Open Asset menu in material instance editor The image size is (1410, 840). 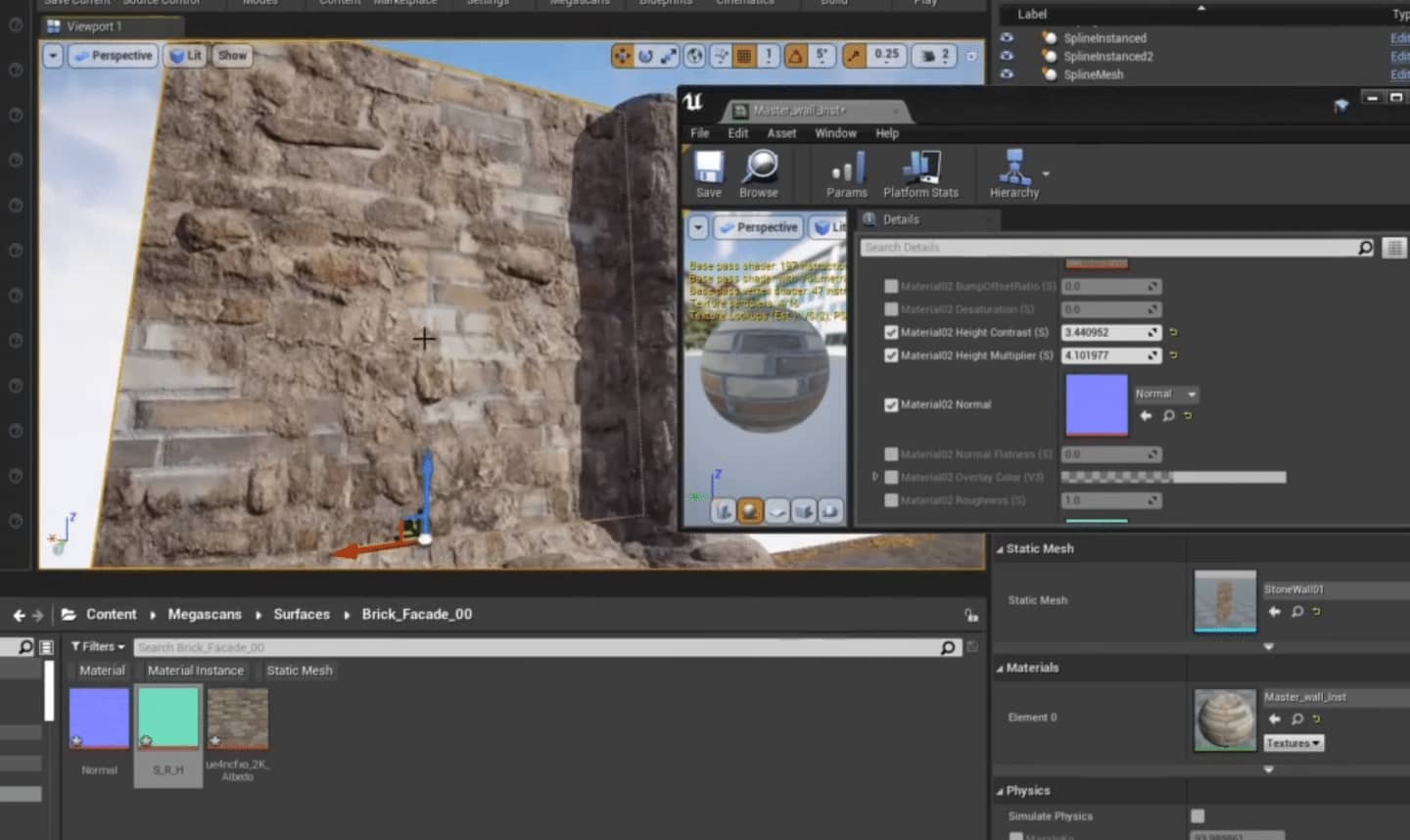pyautogui.click(x=781, y=133)
